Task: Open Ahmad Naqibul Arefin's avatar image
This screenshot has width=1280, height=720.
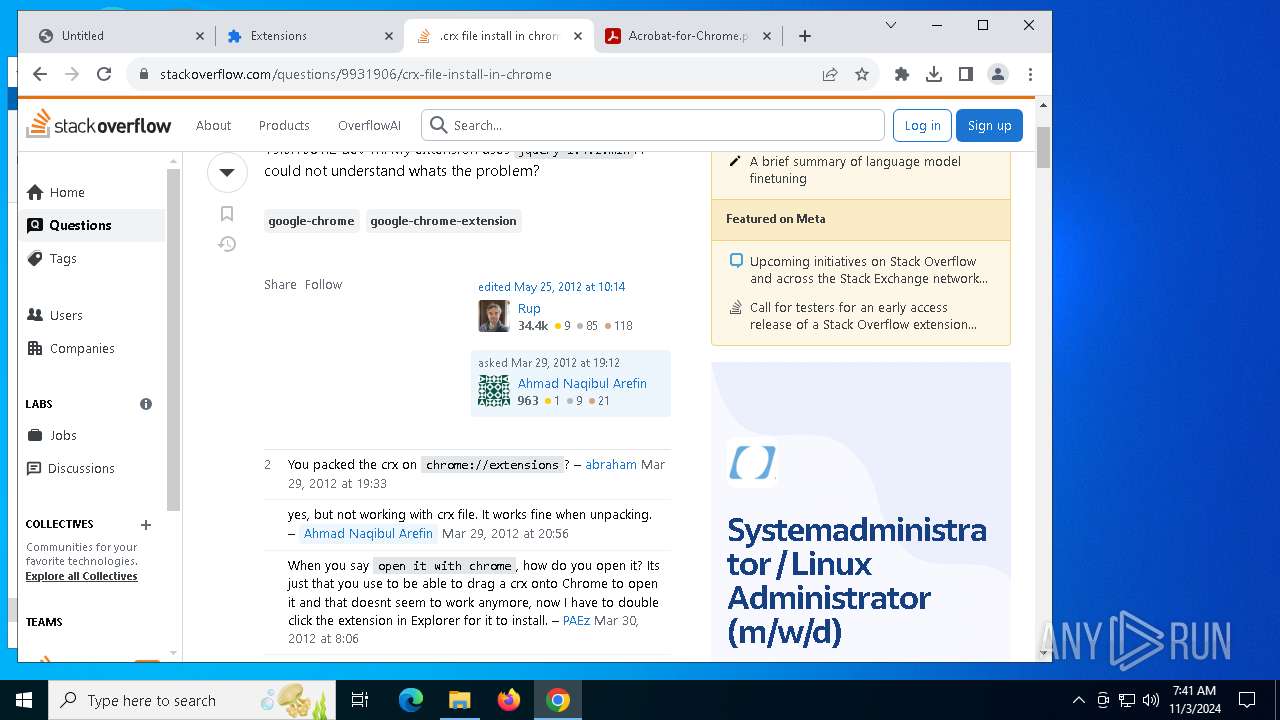Action: 494,391
